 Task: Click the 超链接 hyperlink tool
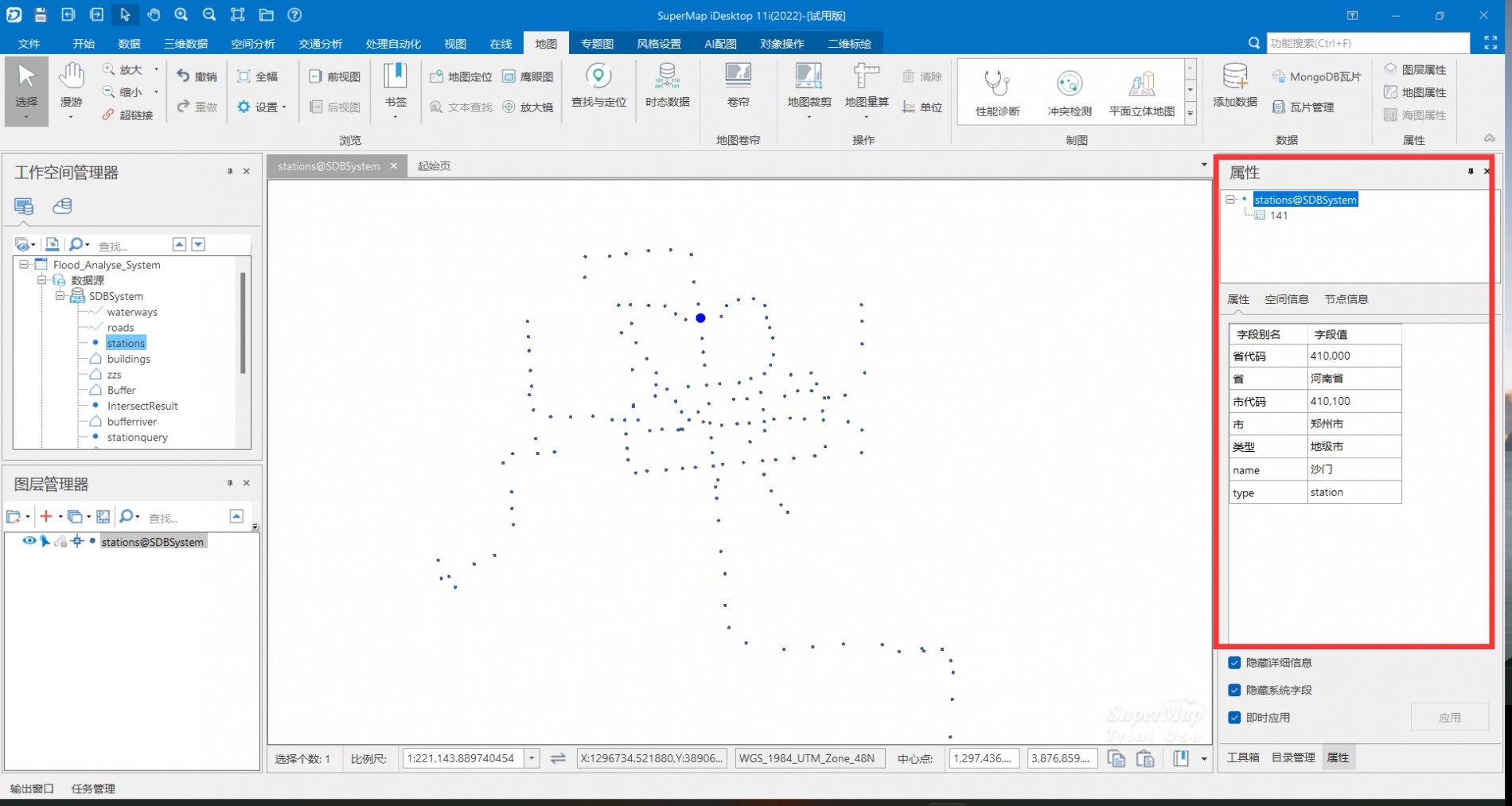tap(128, 115)
